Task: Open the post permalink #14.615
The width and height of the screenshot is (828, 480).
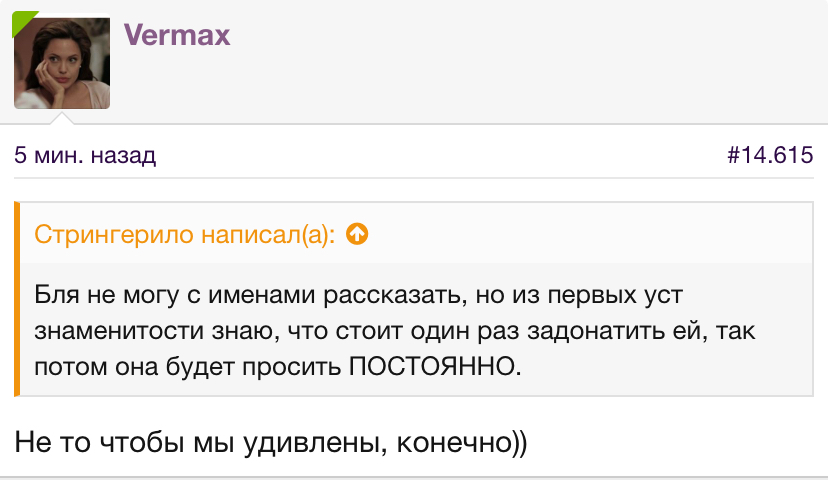Action: pos(768,156)
